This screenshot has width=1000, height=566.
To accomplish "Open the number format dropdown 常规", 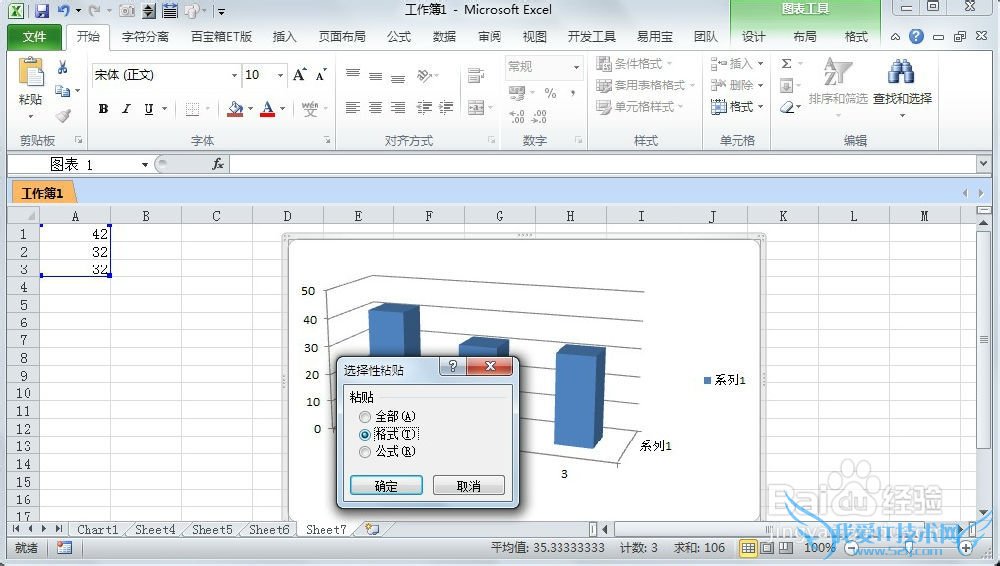I will coord(577,66).
